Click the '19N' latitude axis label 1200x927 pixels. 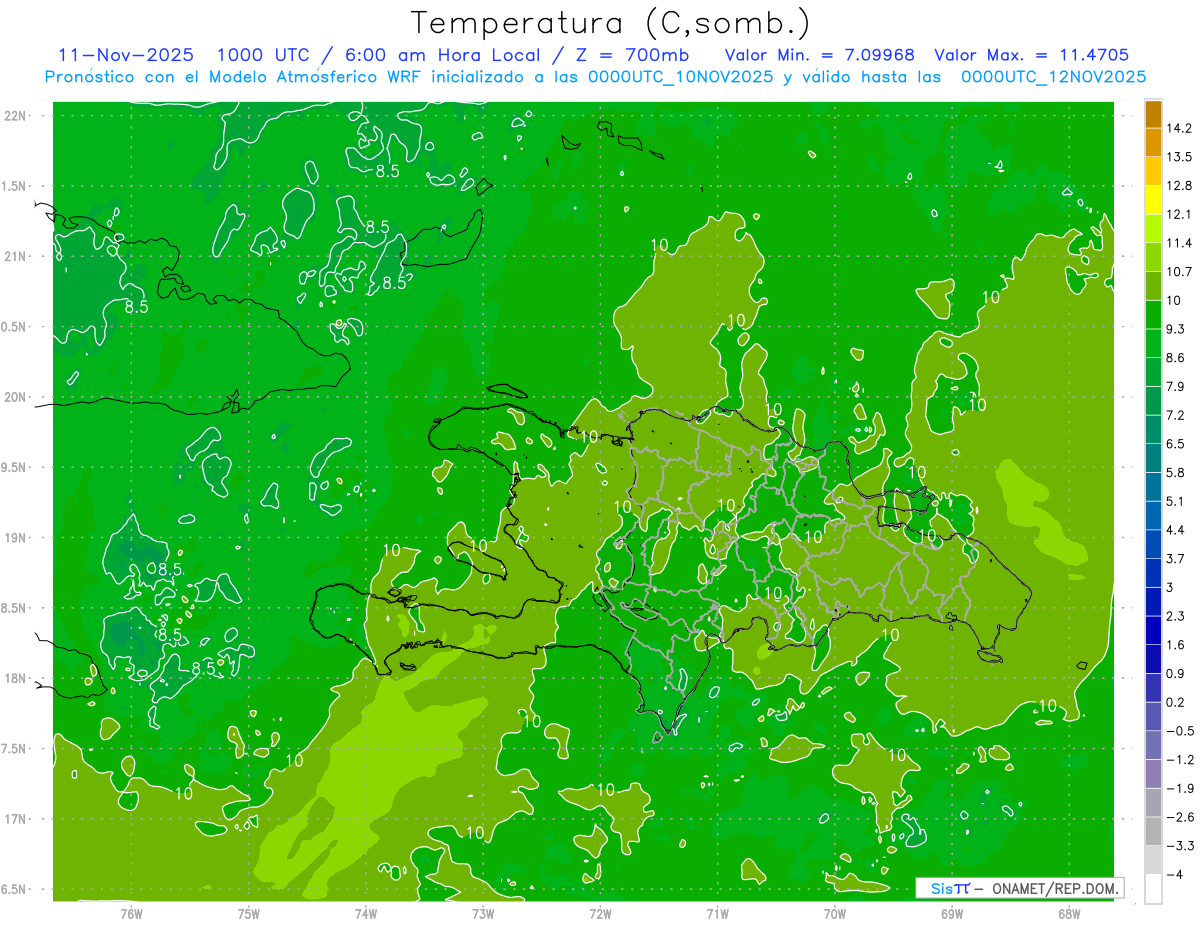[15, 538]
